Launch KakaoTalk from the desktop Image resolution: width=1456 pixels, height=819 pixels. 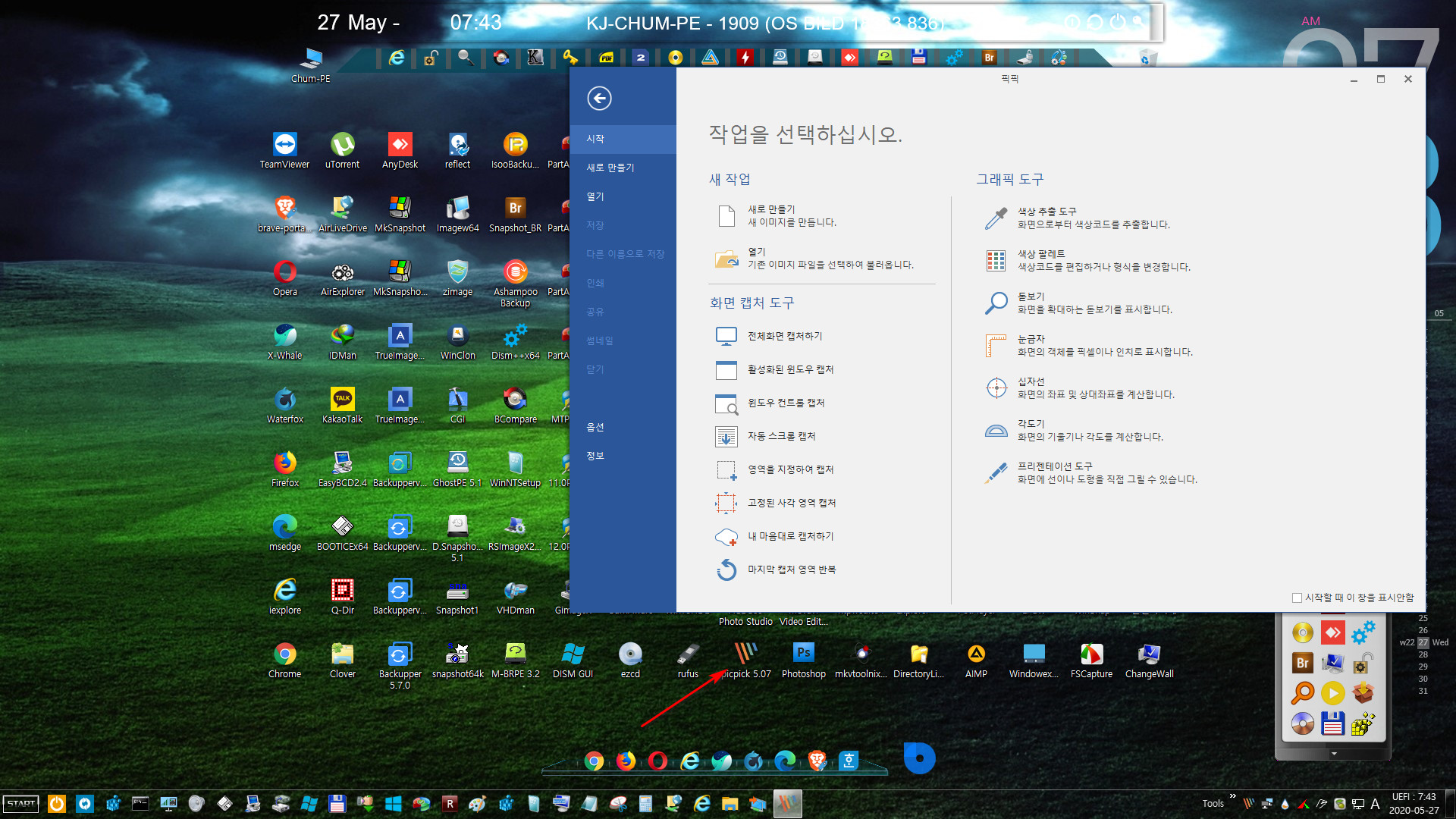[x=342, y=405]
